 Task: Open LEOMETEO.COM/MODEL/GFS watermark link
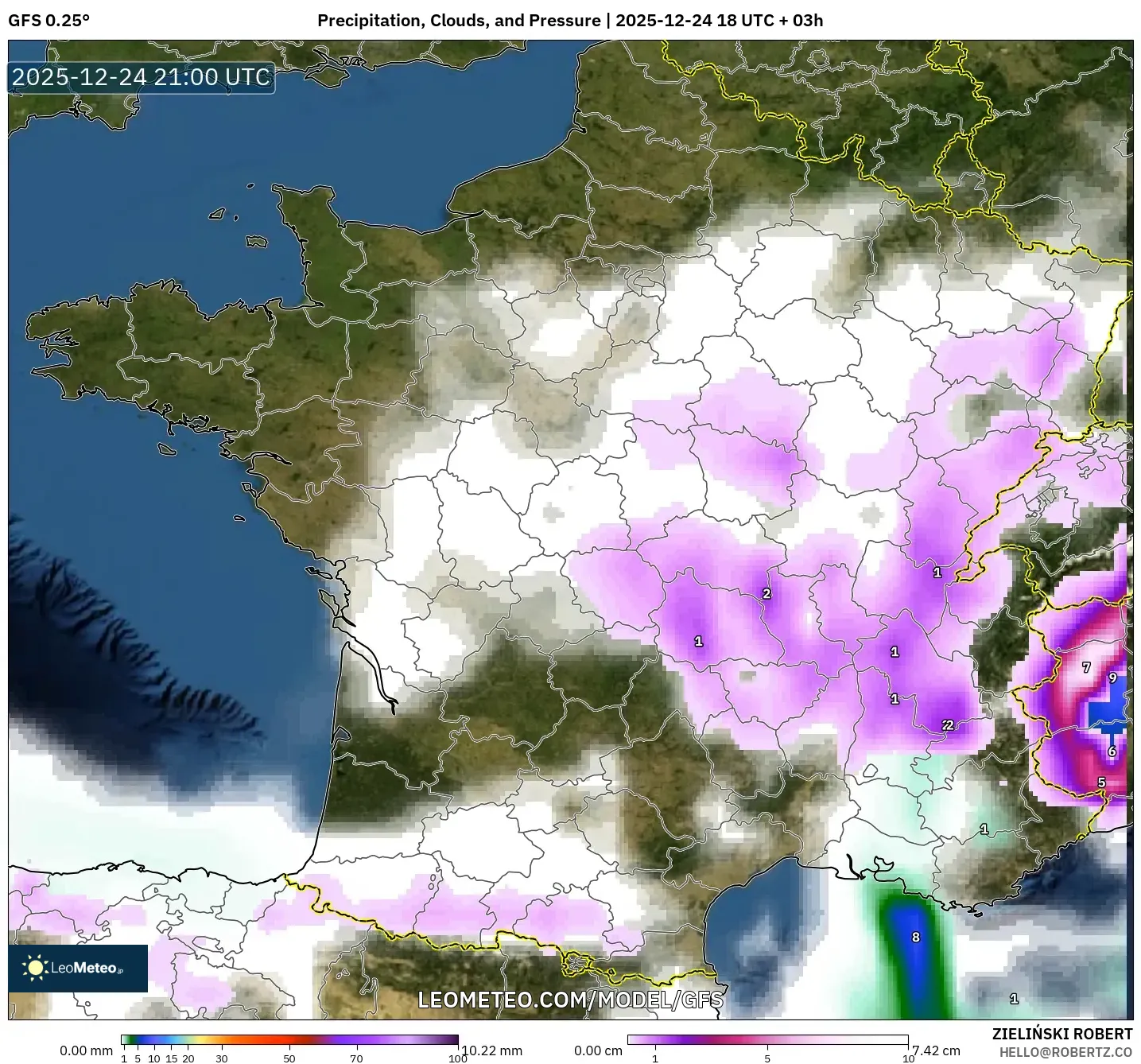click(571, 1002)
